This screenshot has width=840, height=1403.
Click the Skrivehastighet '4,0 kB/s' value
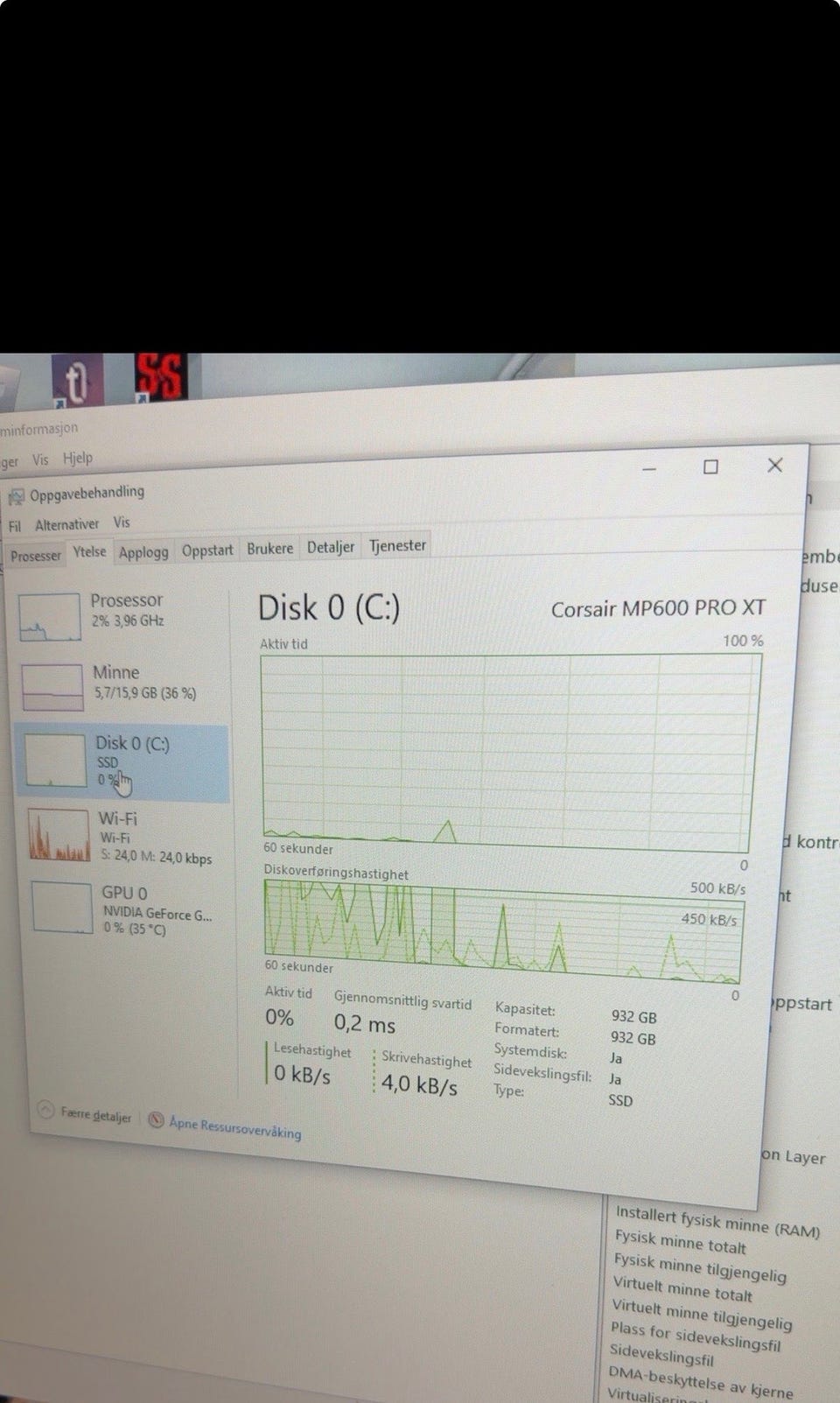(x=419, y=1085)
